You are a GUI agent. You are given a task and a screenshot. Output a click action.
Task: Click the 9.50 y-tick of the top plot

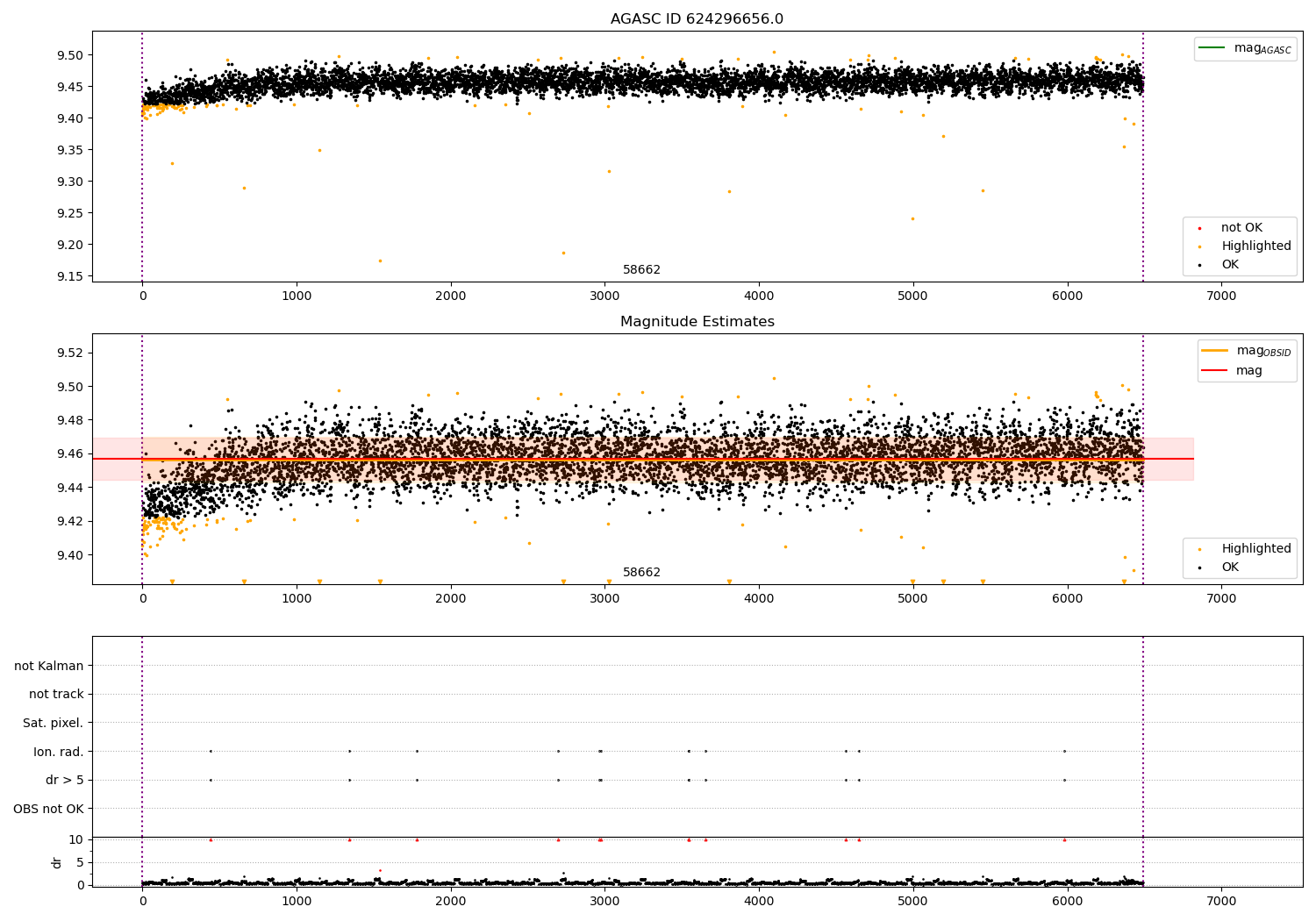coord(69,55)
